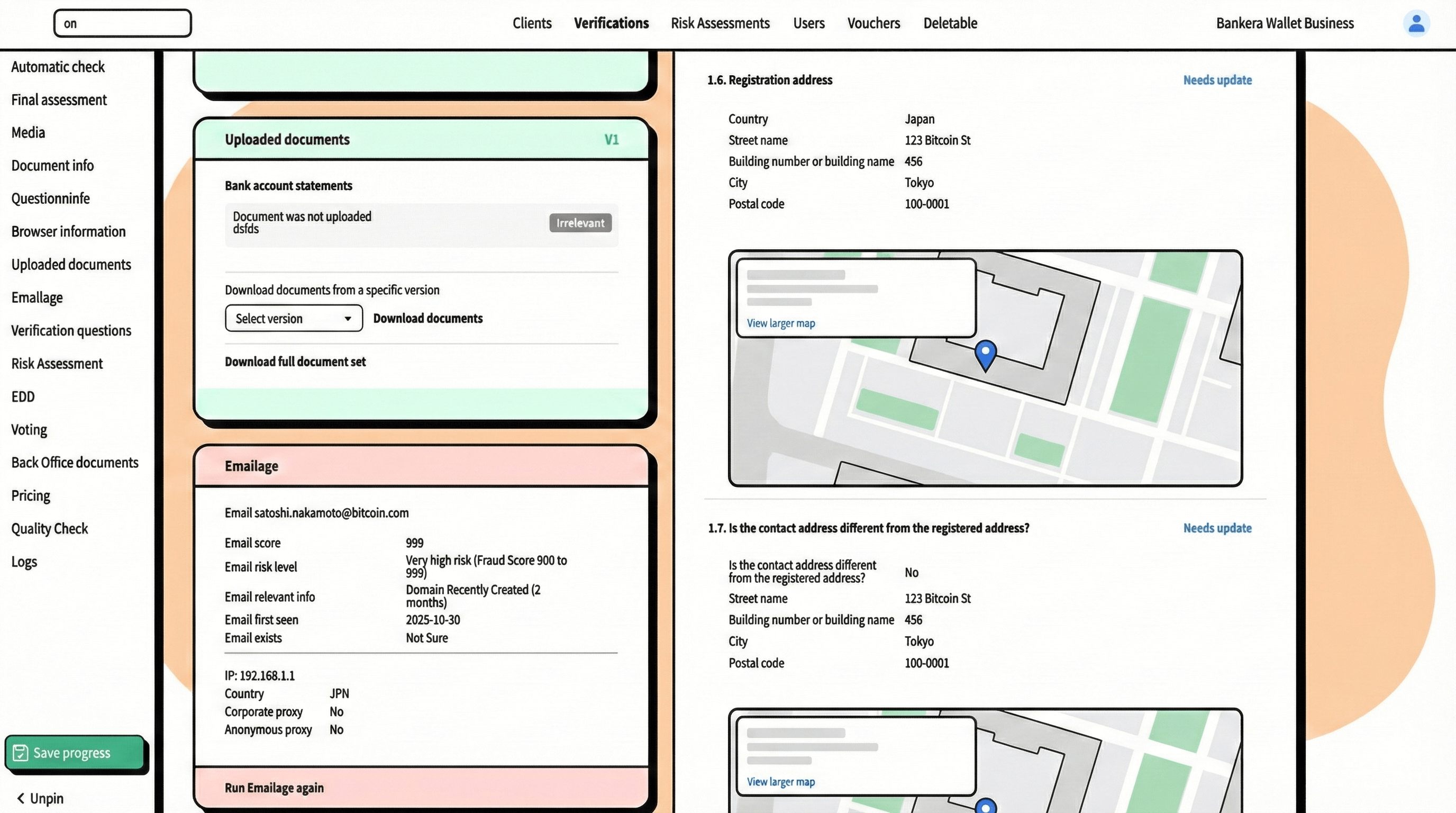This screenshot has width=1456, height=813.
Task: Click the V1 version label
Action: (x=612, y=139)
